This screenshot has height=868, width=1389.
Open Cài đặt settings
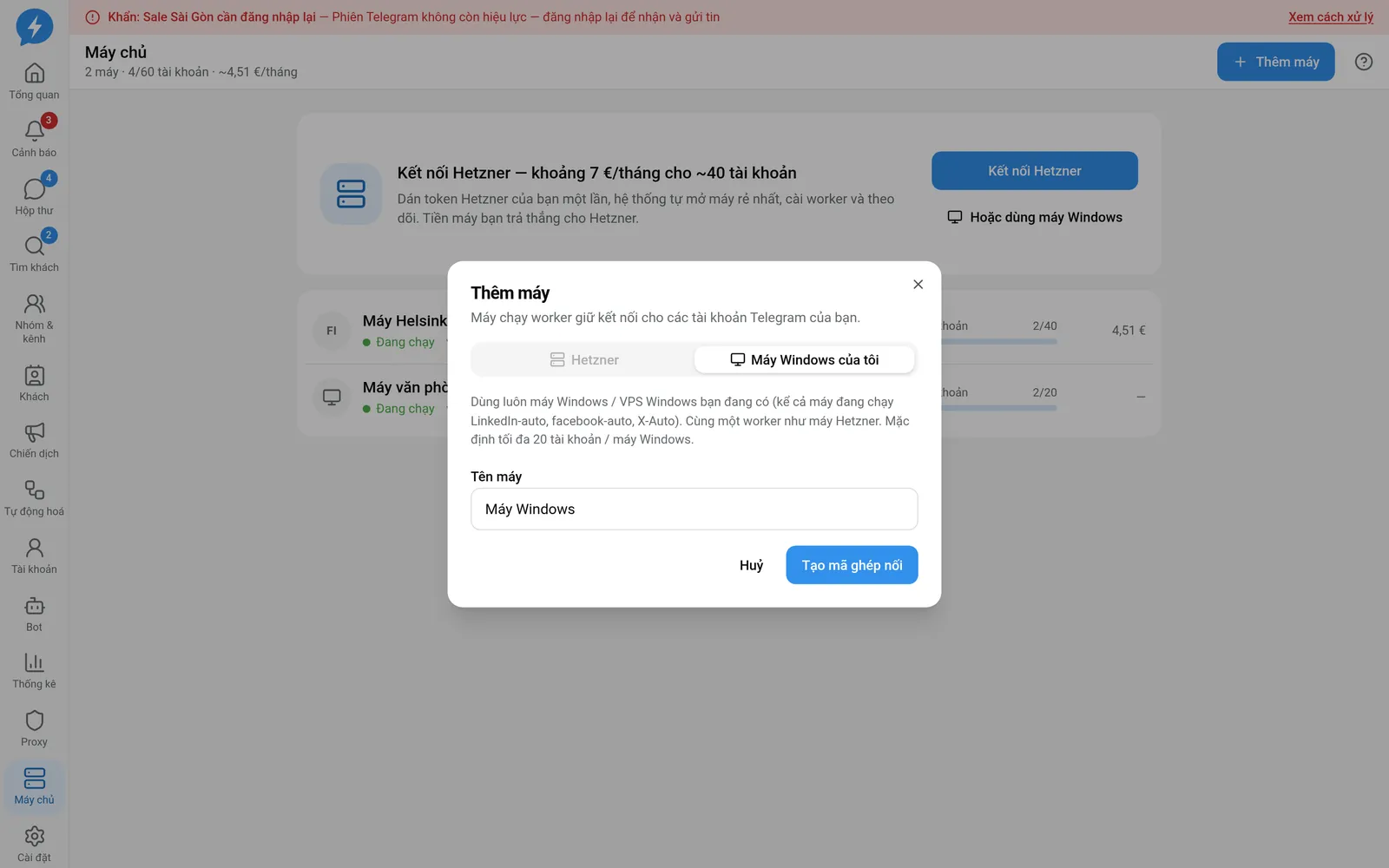(34, 845)
